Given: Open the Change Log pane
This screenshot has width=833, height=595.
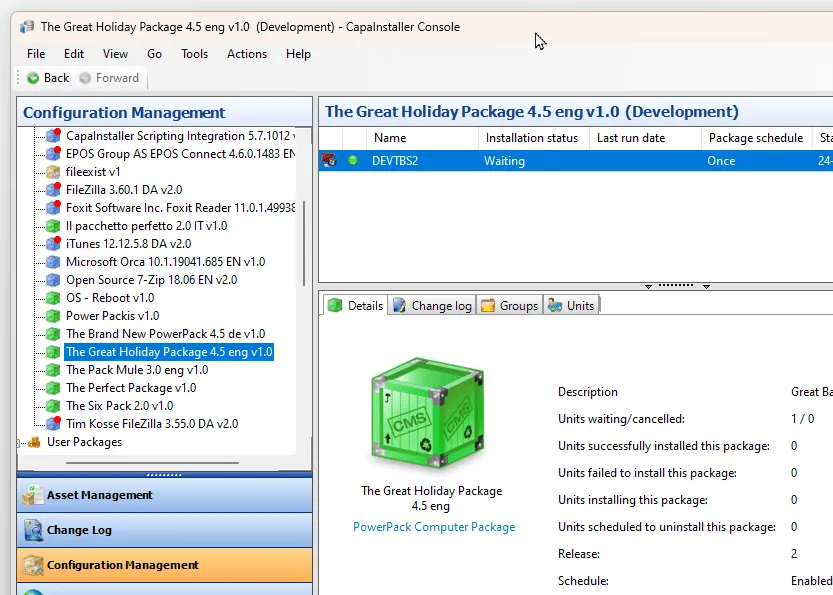Looking at the screenshot, I should 165,530.
